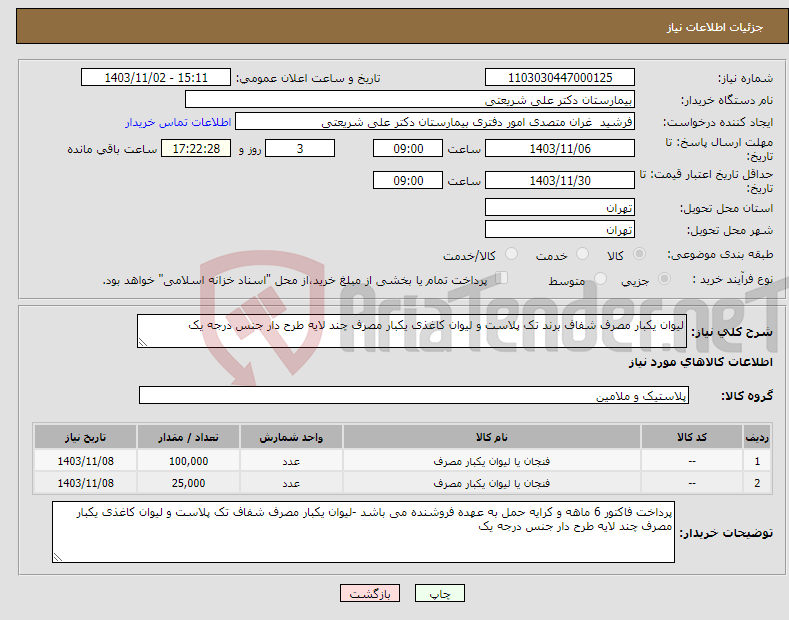Click the توضیحات خریدار notes textarea
This screenshot has height=620, width=789.
click(x=363, y=532)
